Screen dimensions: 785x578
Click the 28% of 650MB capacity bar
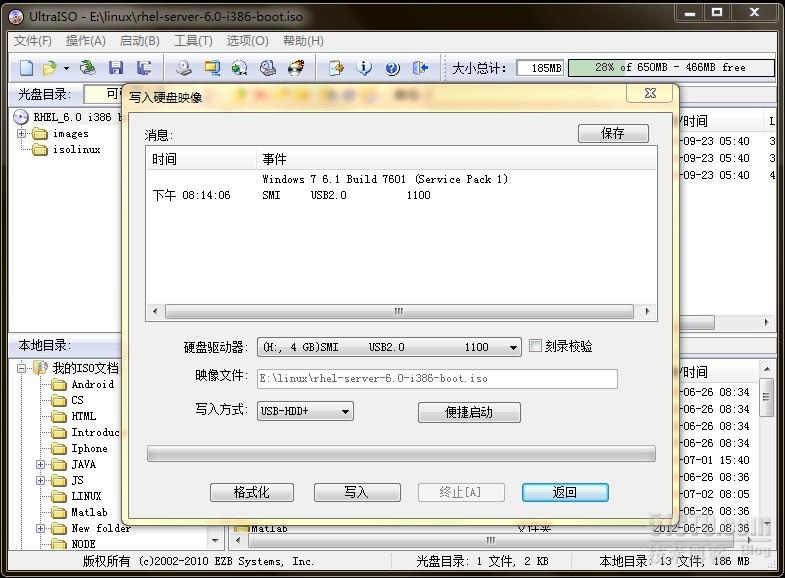tap(671, 68)
